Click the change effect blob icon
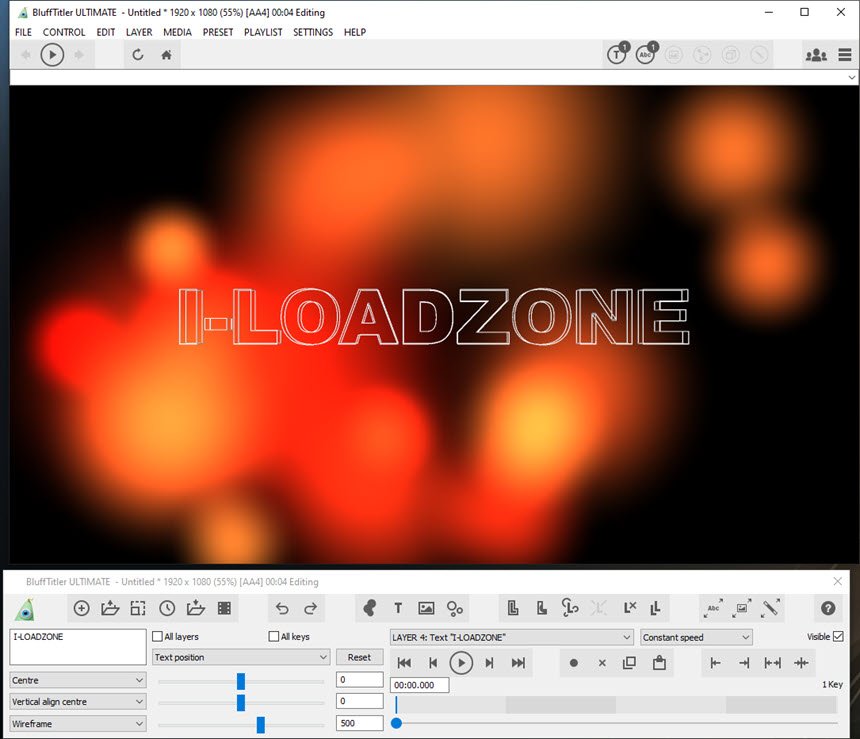This screenshot has height=739, width=860. (x=370, y=608)
